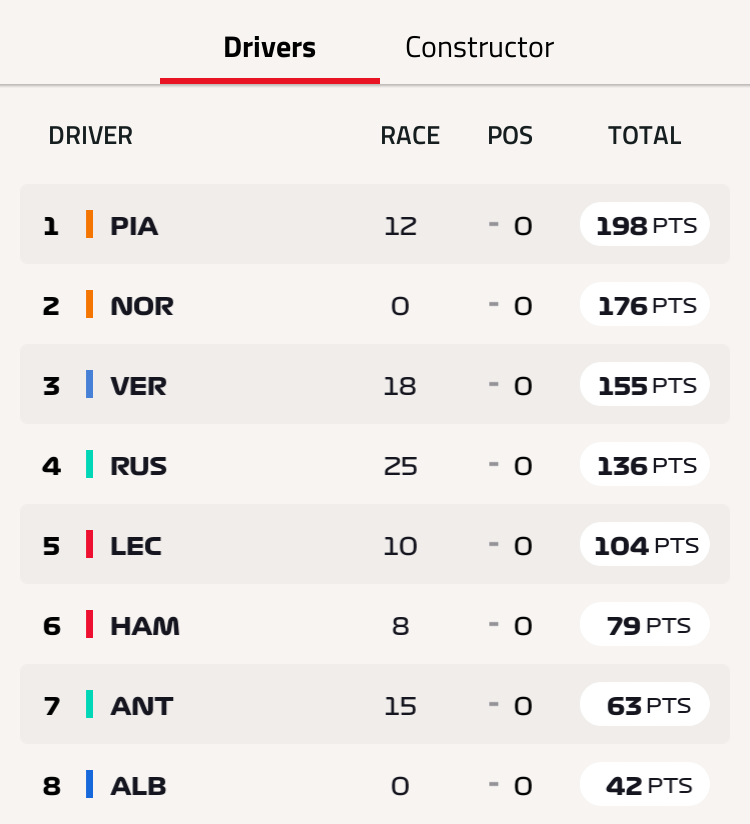Image resolution: width=750 pixels, height=824 pixels.
Task: Click the orange team stripe beside NOR
Action: click(89, 304)
